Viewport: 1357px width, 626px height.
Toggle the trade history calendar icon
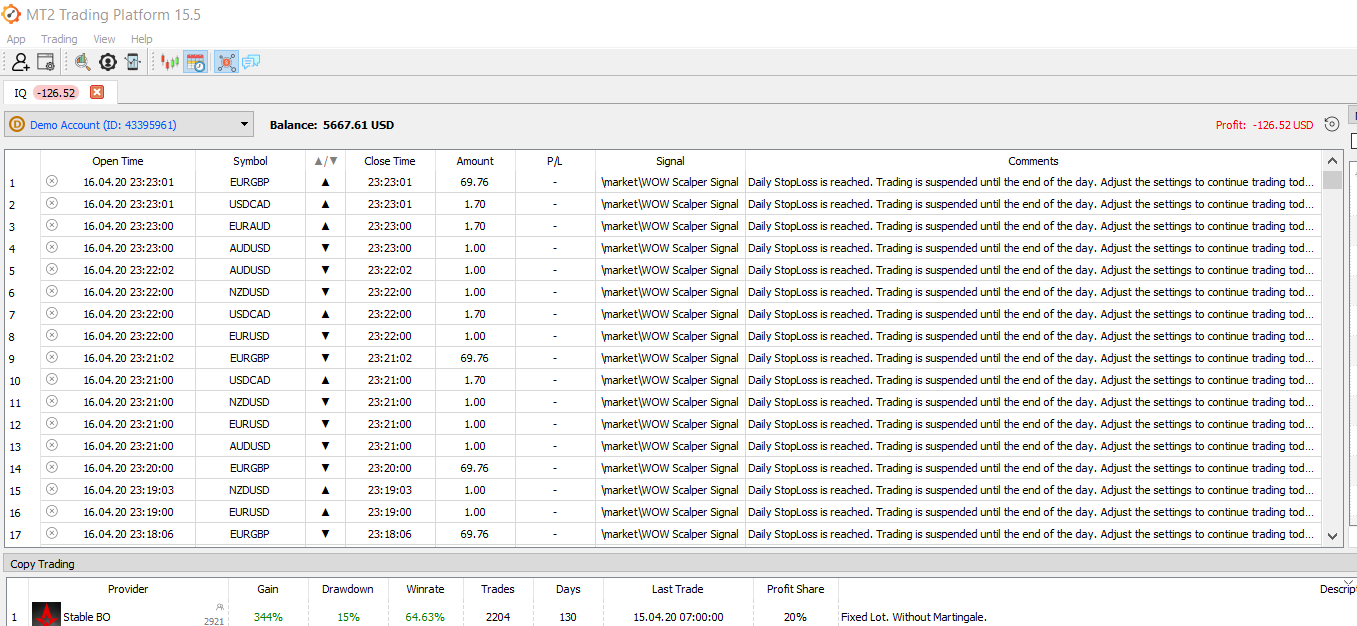click(x=196, y=62)
